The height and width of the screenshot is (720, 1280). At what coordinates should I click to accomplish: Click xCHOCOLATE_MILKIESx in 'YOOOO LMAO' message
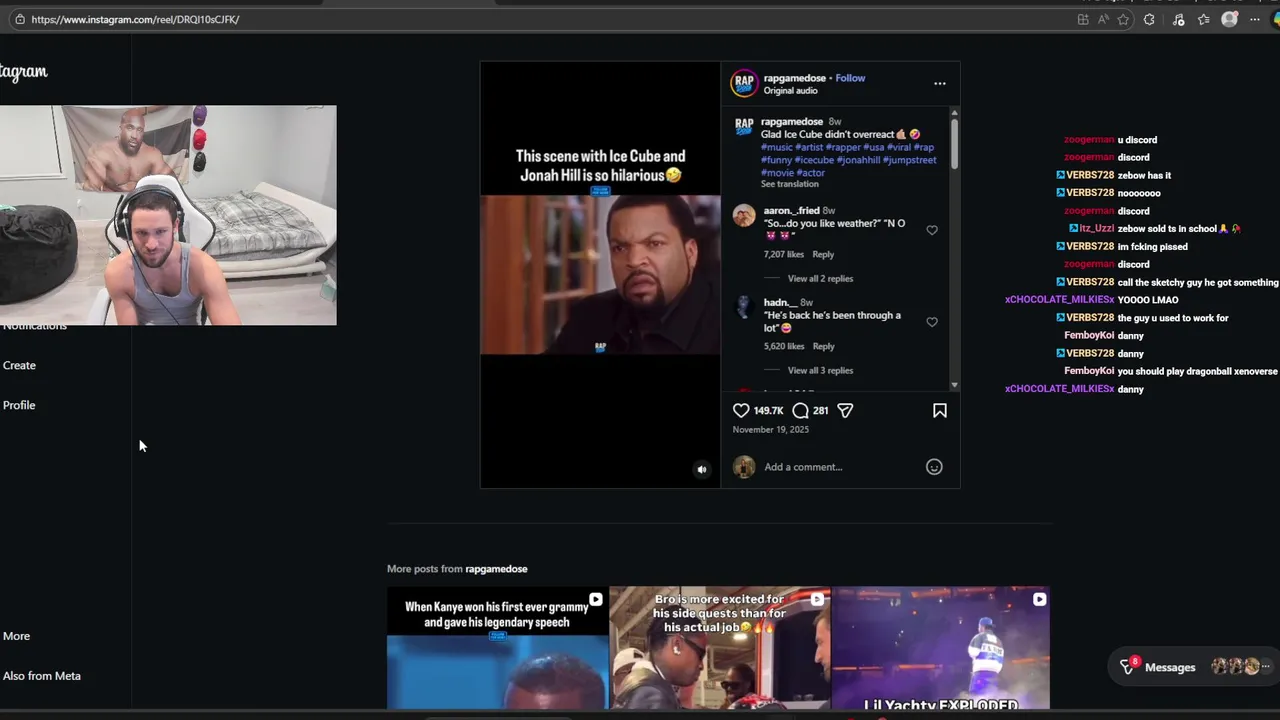1059,300
